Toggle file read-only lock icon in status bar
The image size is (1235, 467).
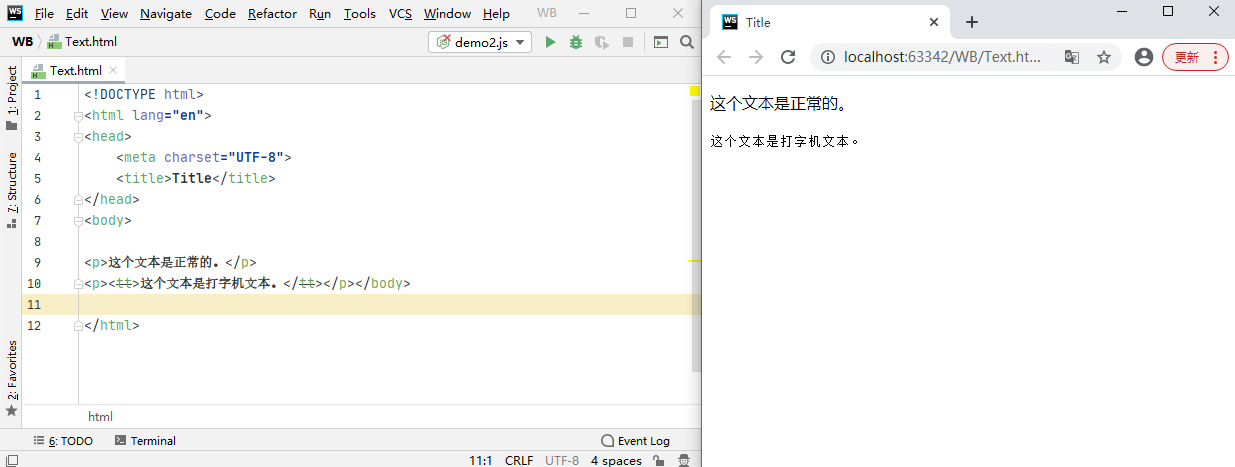[x=659, y=460]
